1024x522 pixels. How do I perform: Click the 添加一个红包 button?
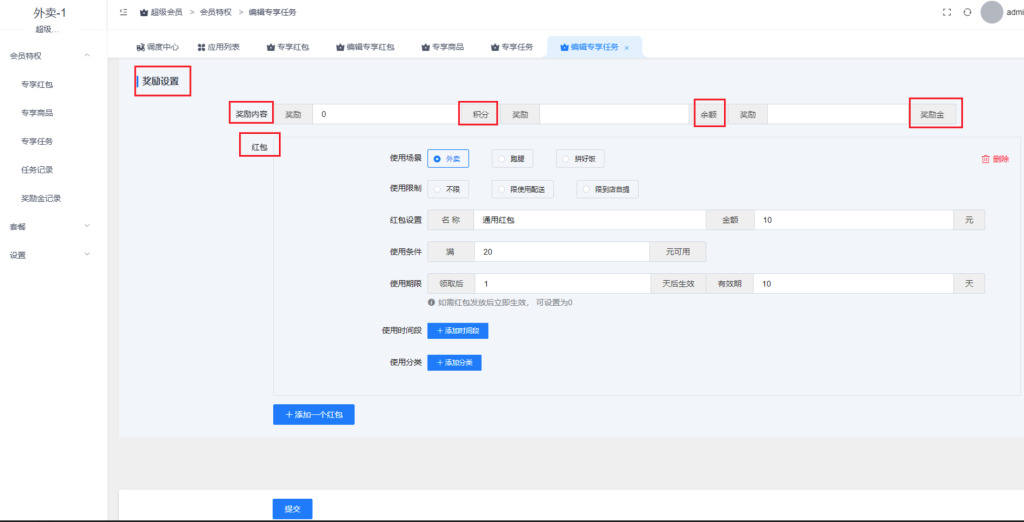(313, 414)
